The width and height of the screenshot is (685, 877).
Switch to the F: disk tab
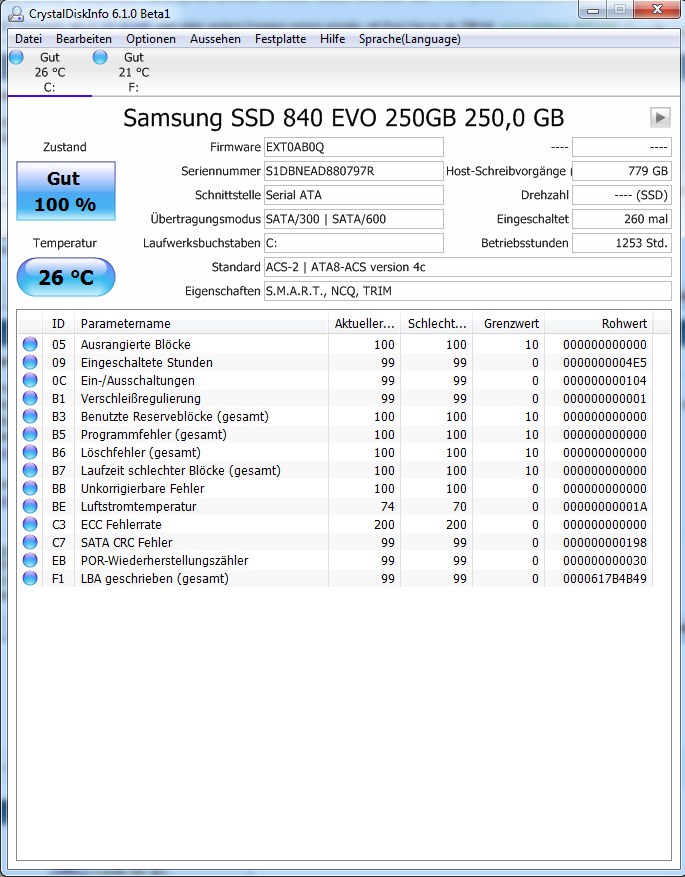133,72
